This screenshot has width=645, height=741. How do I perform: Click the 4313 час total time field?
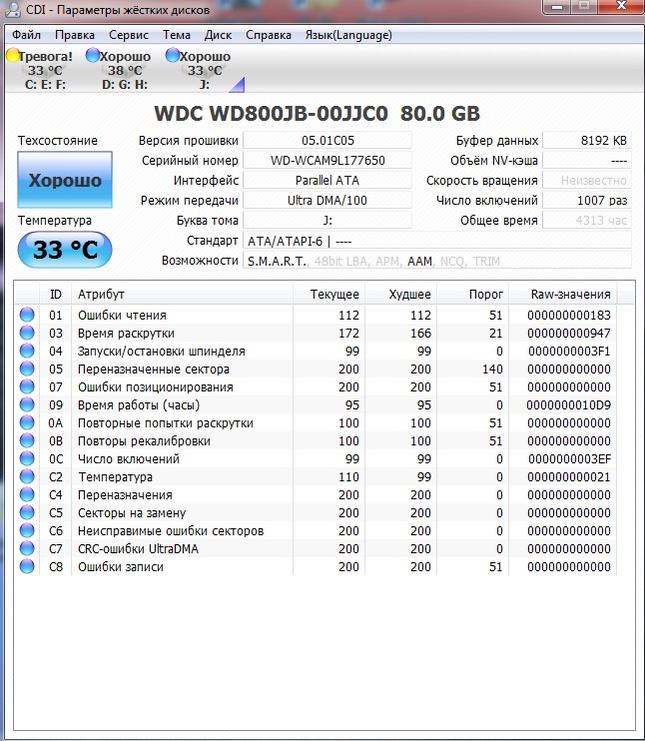click(x=587, y=220)
